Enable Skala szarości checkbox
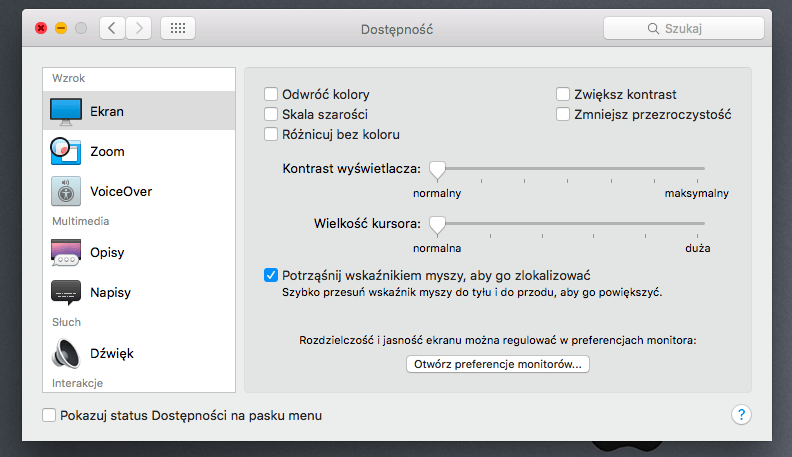Viewport: 792px width, 457px height. [x=271, y=115]
